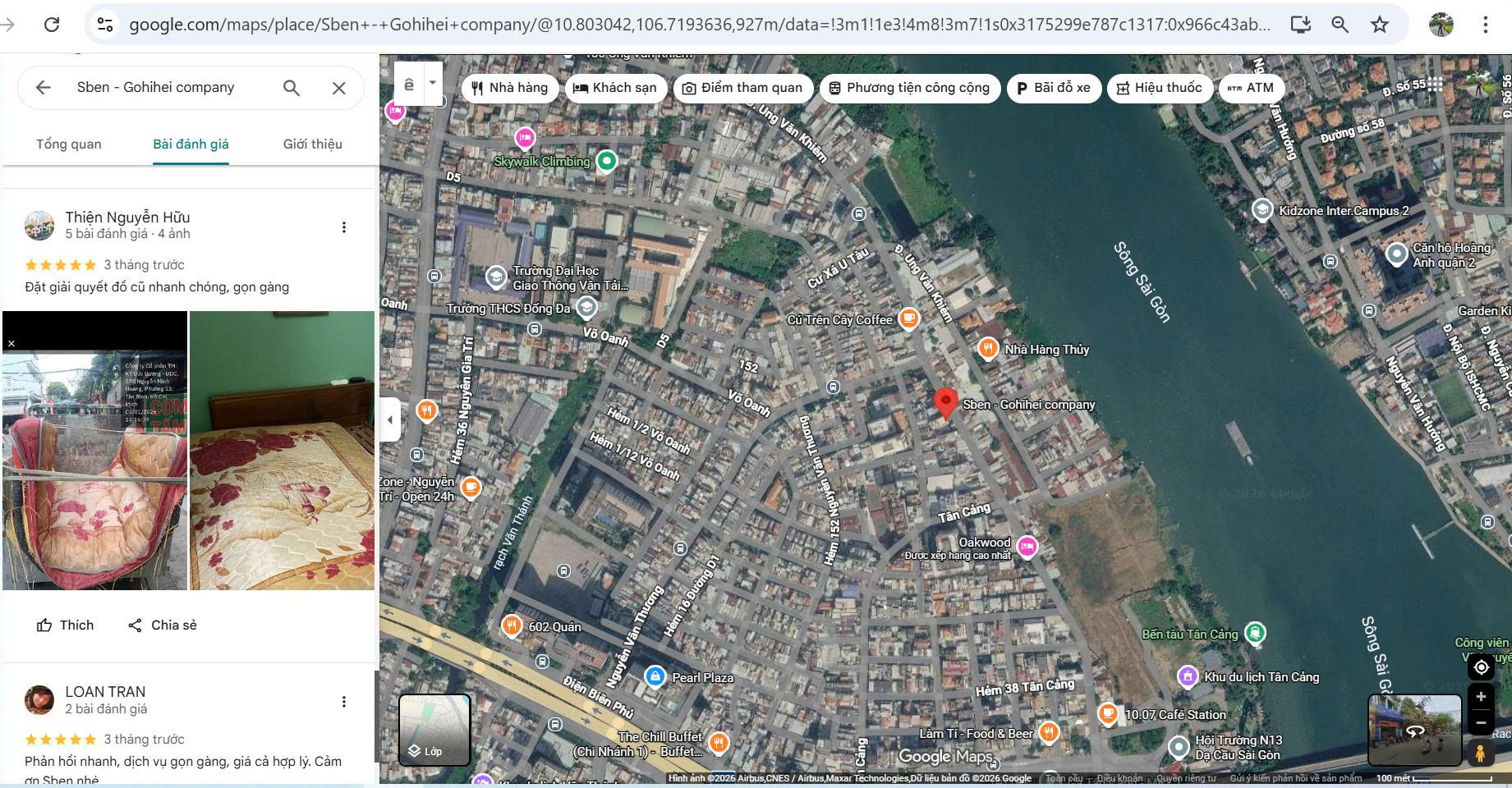The image size is (1512, 788).
Task: Open more options for Thiện Nguyễn Hữu's review
Action: (x=344, y=227)
